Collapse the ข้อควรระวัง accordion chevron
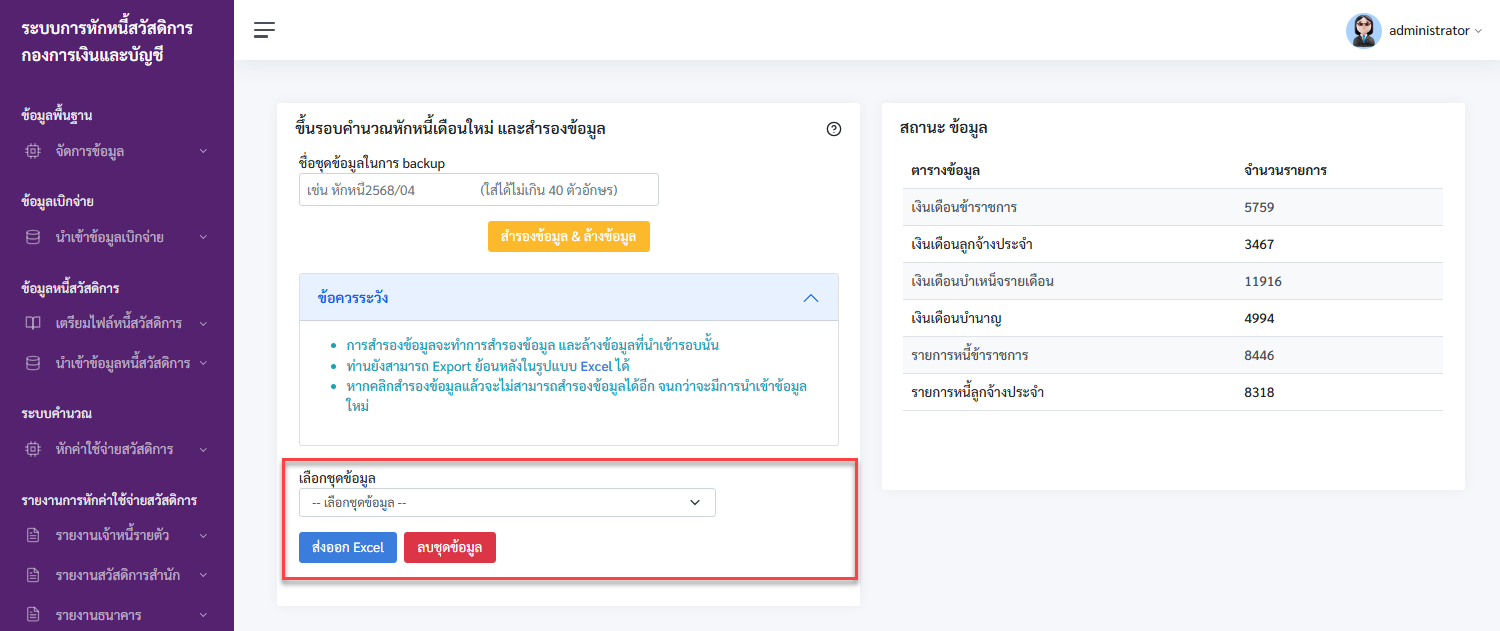Image resolution: width=1500 pixels, height=631 pixels. (811, 298)
